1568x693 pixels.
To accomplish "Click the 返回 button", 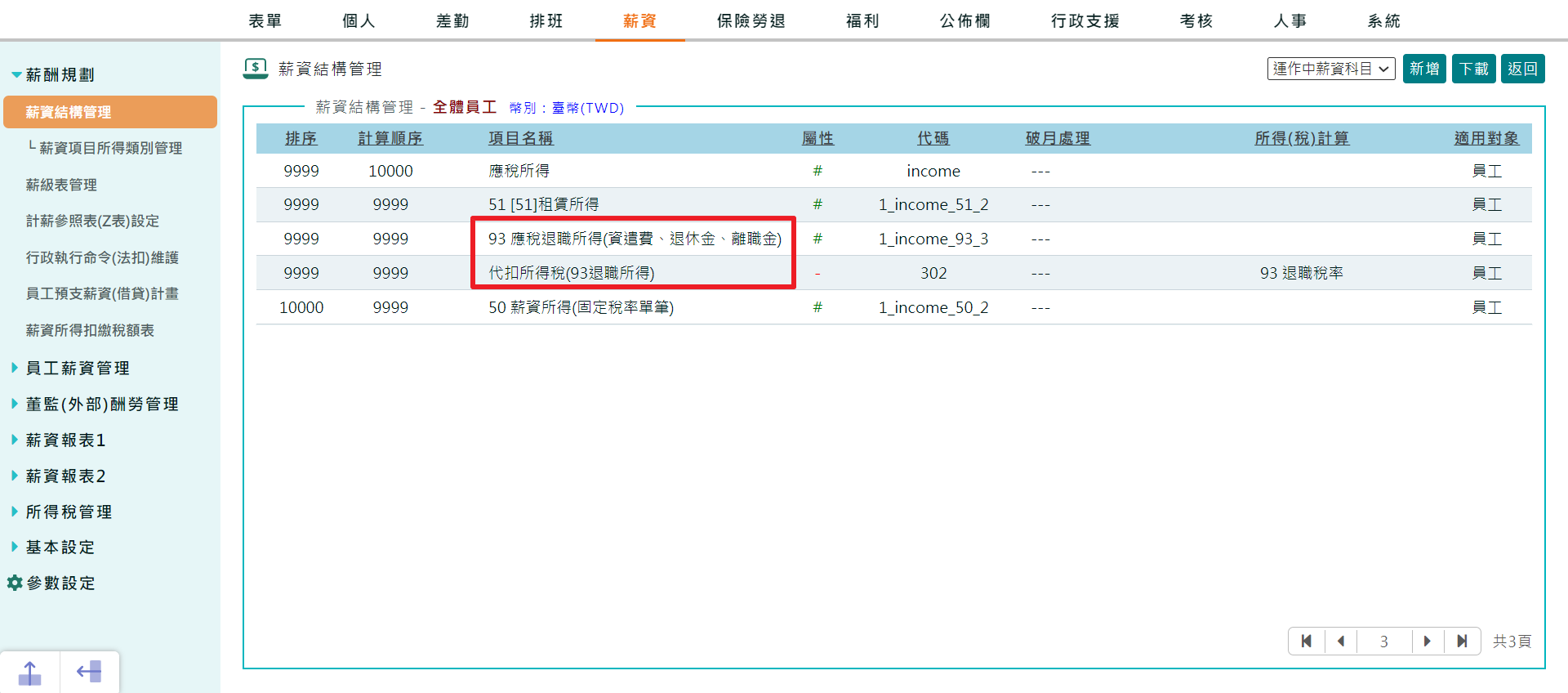I will (1523, 69).
